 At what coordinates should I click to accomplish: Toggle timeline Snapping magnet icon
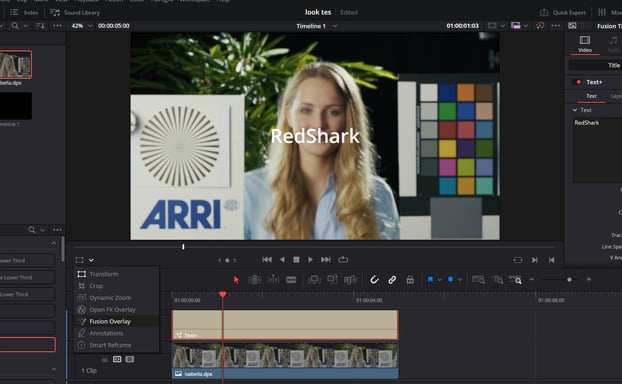click(x=374, y=280)
